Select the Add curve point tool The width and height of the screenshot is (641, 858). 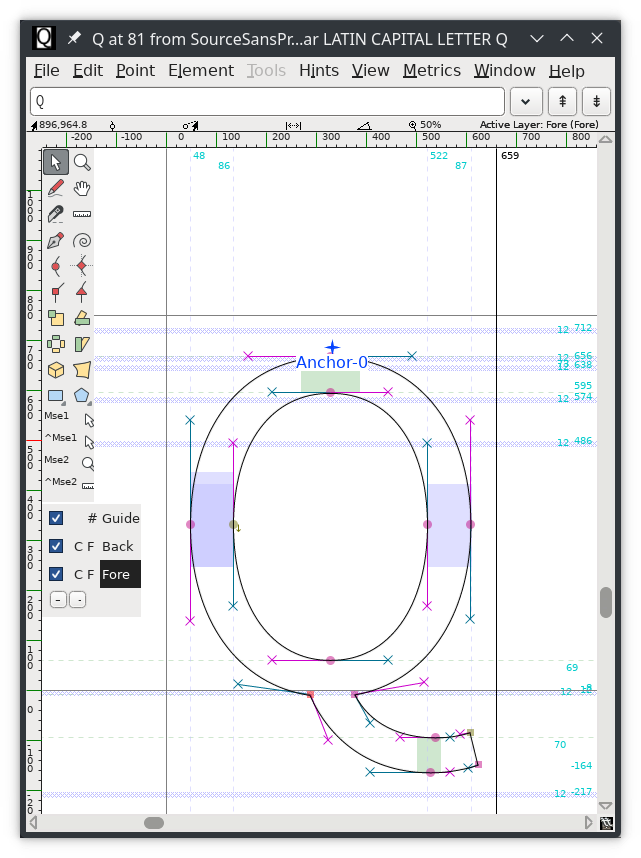tap(56, 266)
